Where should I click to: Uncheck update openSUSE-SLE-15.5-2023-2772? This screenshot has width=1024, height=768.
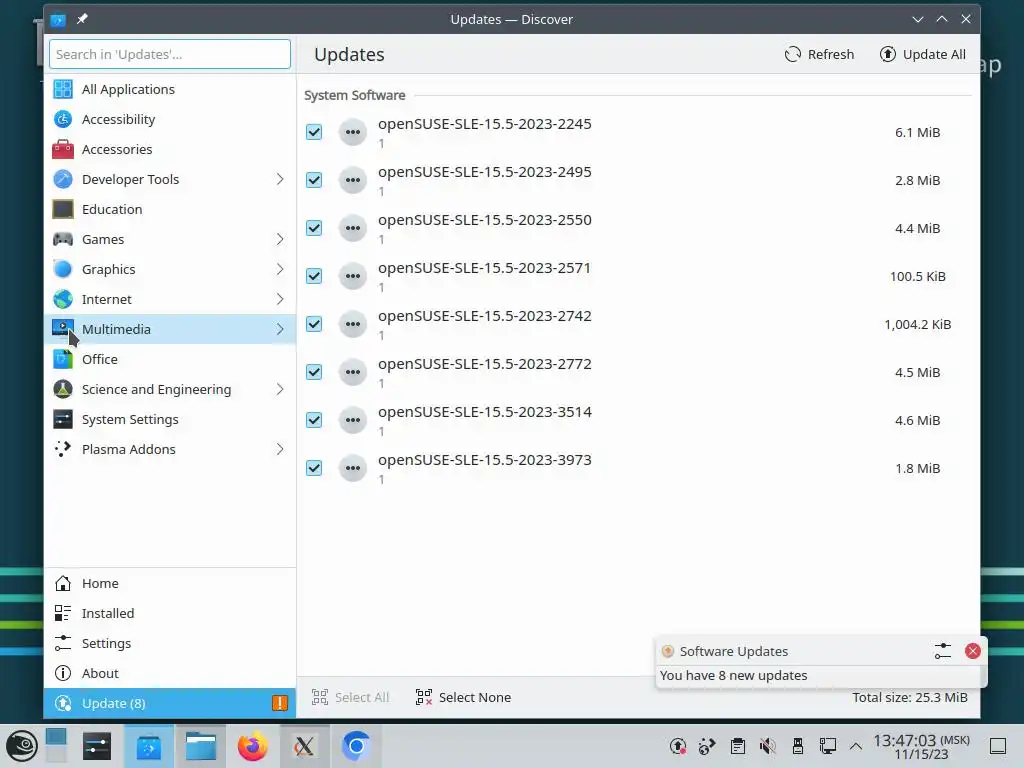[x=314, y=372]
